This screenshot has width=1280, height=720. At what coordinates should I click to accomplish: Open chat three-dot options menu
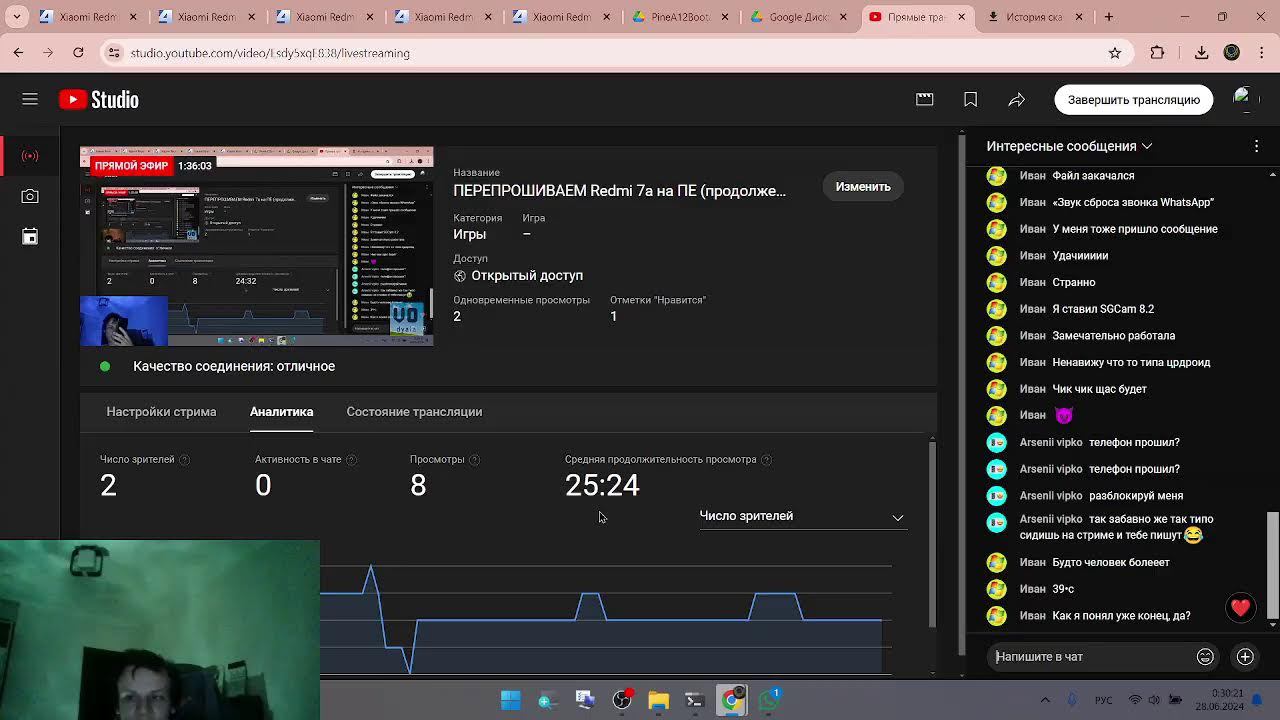tap(1256, 146)
